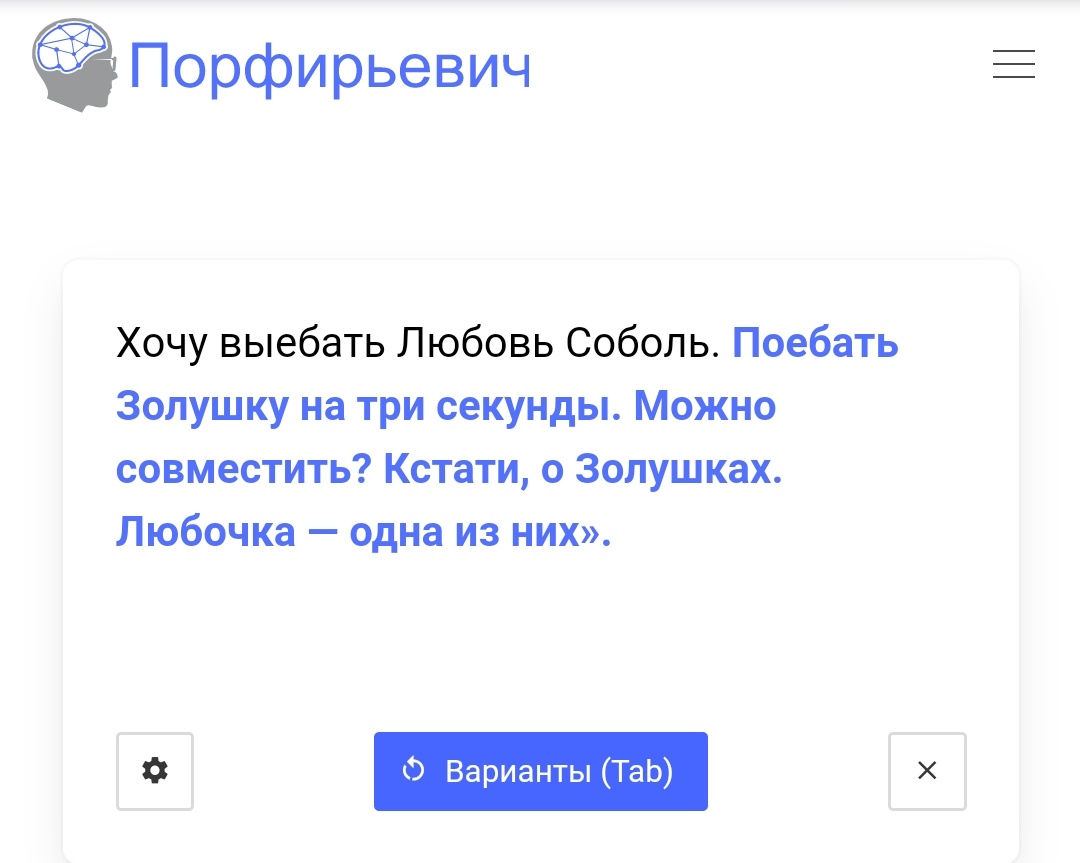Click the refresh arrow icon in Варианты
The height and width of the screenshot is (863, 1080).
[413, 770]
